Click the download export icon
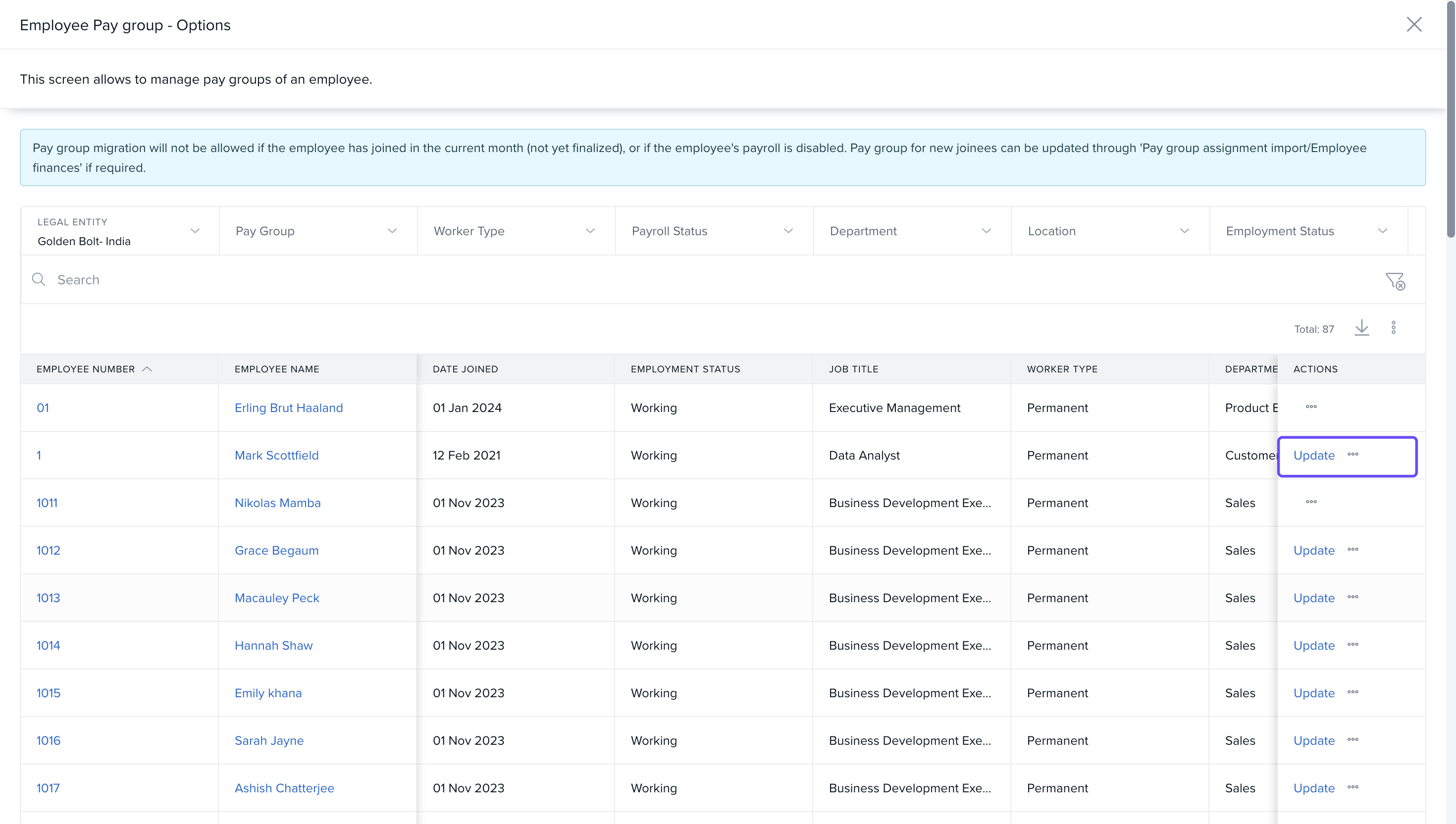Screen dimensions: 1456x824 point(1361,328)
